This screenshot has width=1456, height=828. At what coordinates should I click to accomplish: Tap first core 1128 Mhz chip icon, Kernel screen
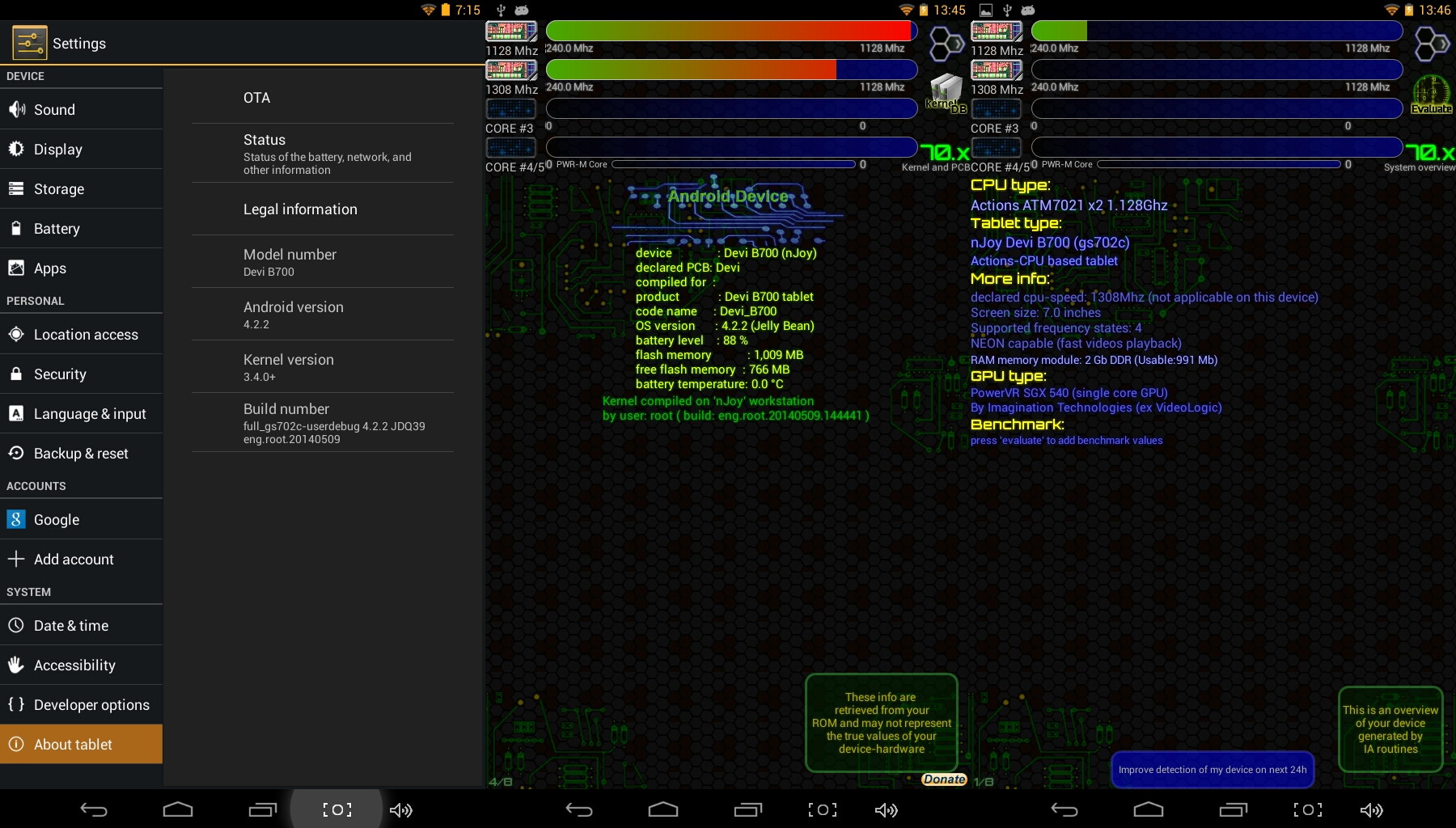[x=511, y=32]
